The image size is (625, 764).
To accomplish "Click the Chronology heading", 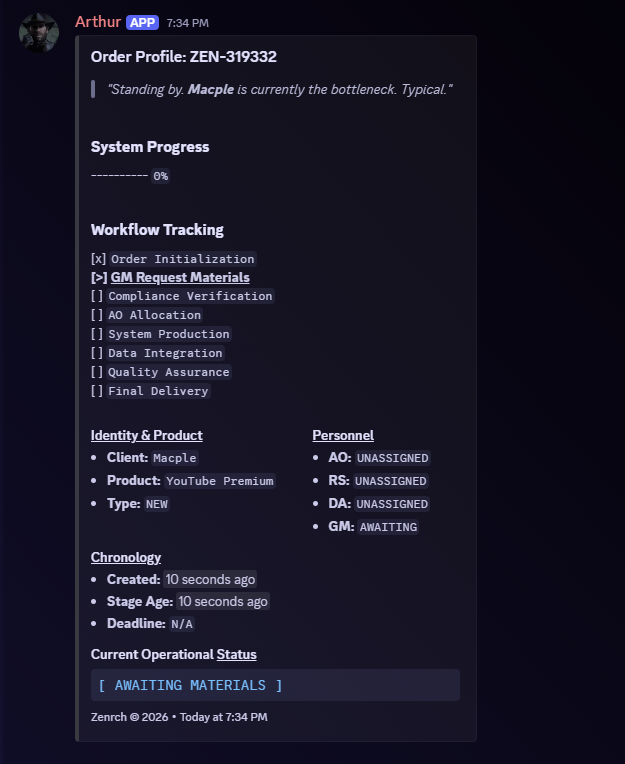I will coord(126,557).
